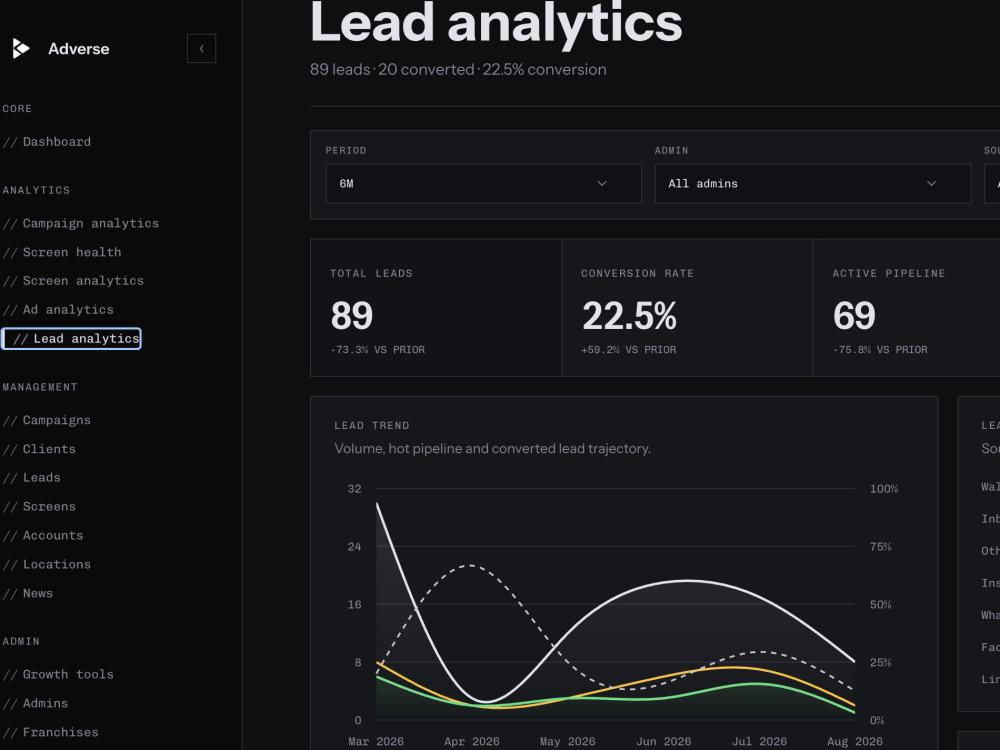Open Screen analytics
1000x750 pixels.
[73, 281]
